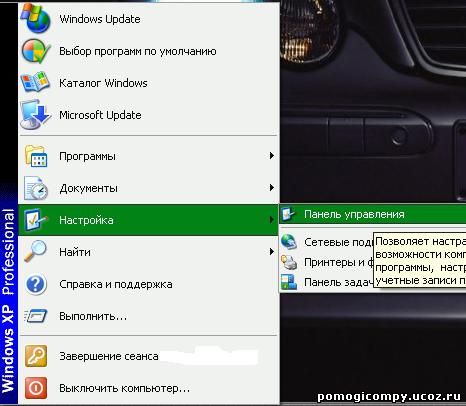Click the Выбор программ по умолчанию icon
Viewport: 466px width, 406px height.
(x=36, y=51)
